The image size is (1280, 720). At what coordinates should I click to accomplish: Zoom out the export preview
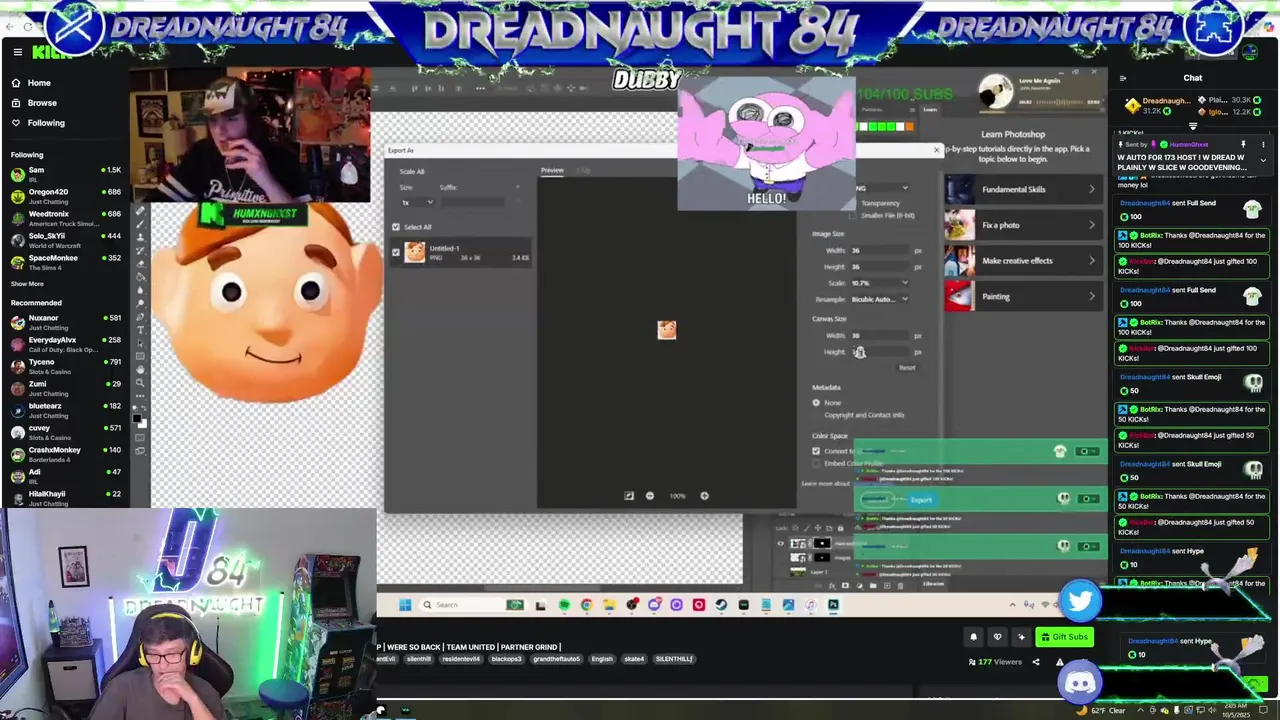point(650,496)
